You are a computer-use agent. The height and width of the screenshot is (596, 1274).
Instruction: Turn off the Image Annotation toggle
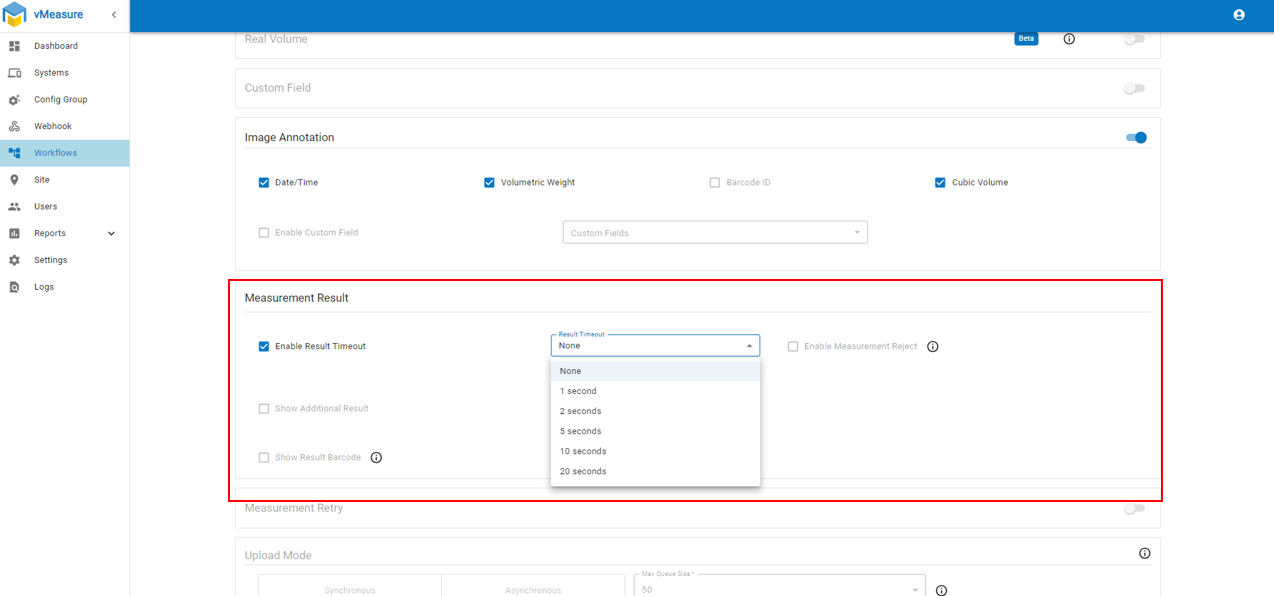tap(1135, 138)
